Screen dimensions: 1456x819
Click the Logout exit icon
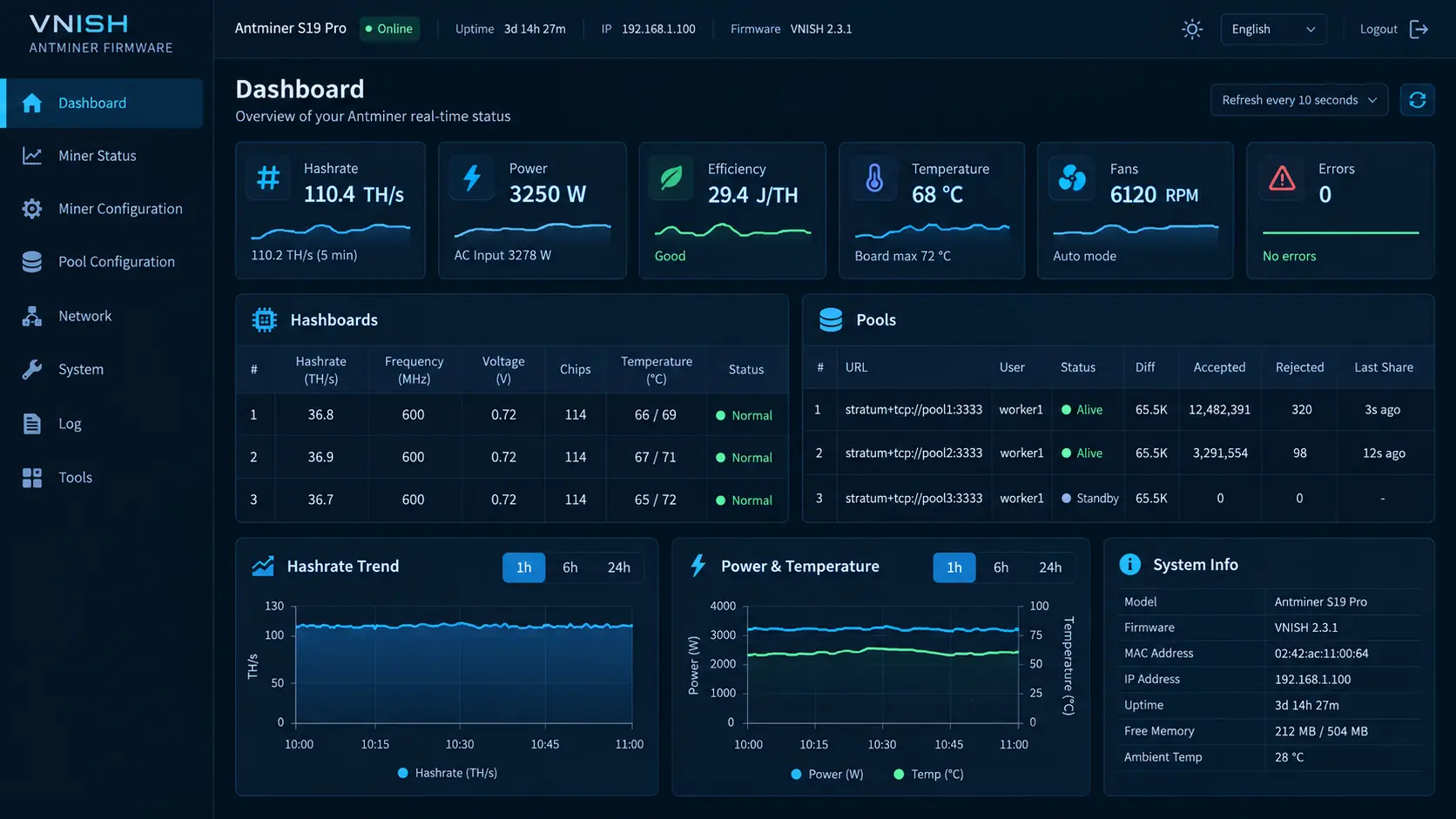(1419, 30)
